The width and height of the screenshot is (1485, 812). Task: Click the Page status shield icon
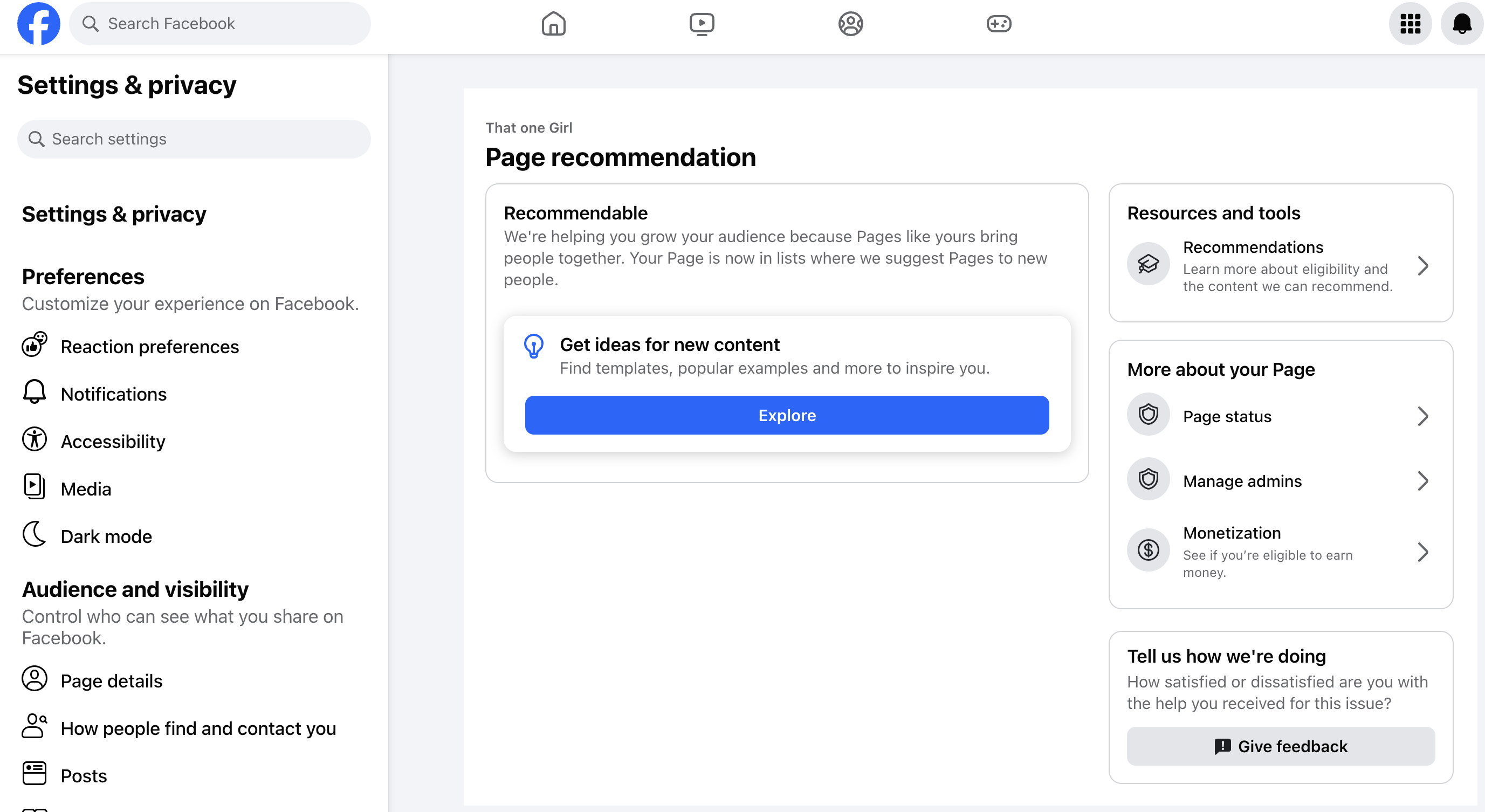click(1149, 414)
